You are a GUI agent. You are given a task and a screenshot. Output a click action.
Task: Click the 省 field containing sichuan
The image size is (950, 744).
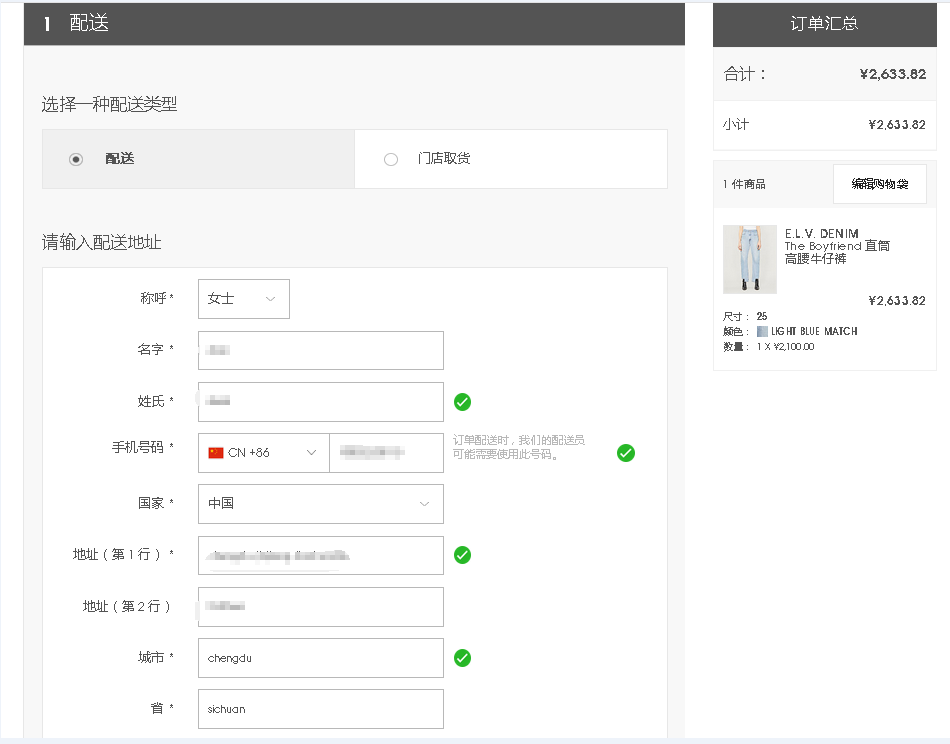(x=320, y=709)
